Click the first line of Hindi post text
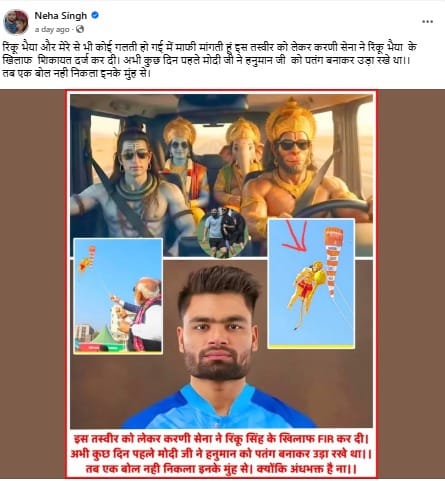This screenshot has width=445, height=481. click(x=209, y=47)
